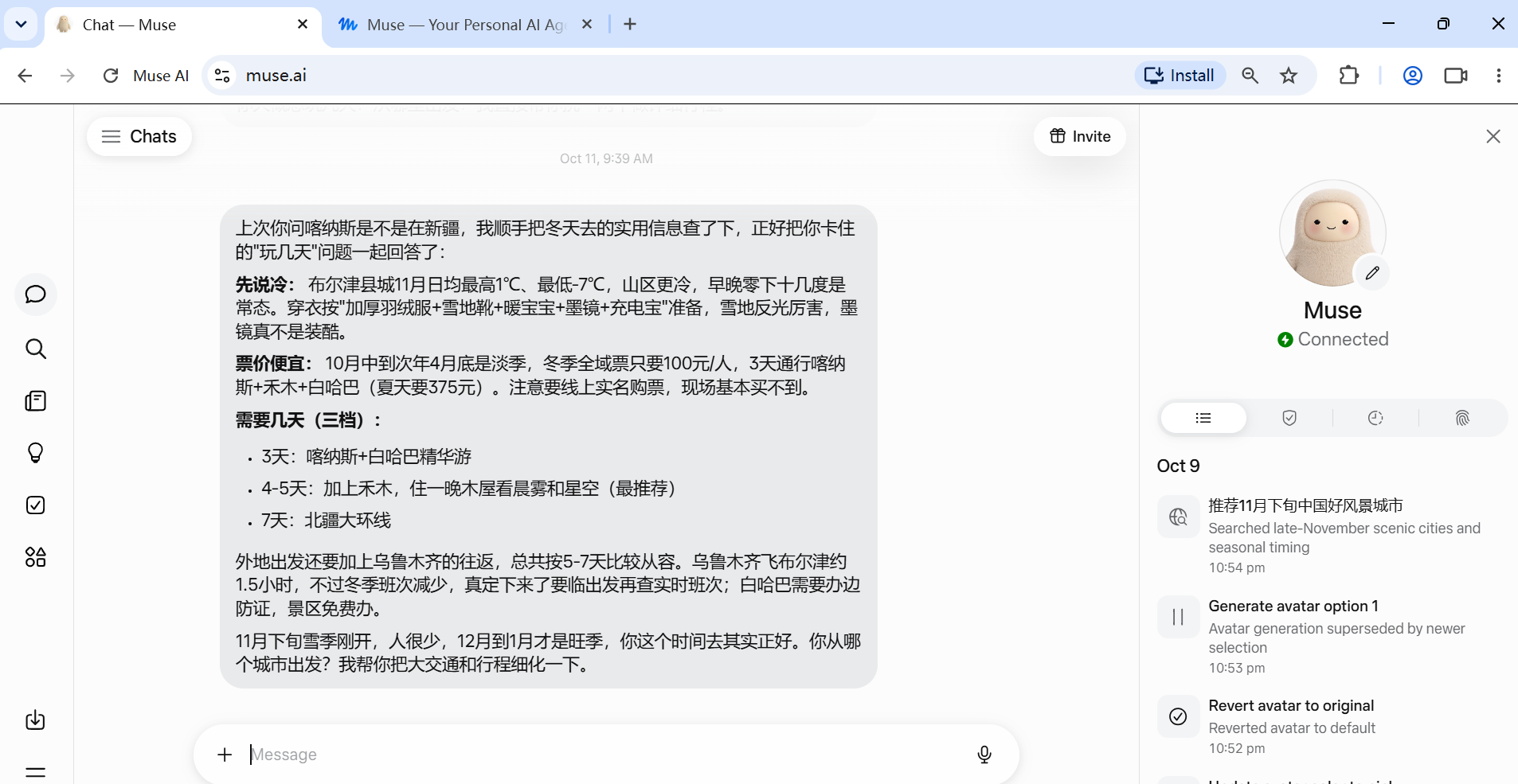Open the lightbulb ideas sidebar icon
The image size is (1518, 784).
click(x=36, y=453)
